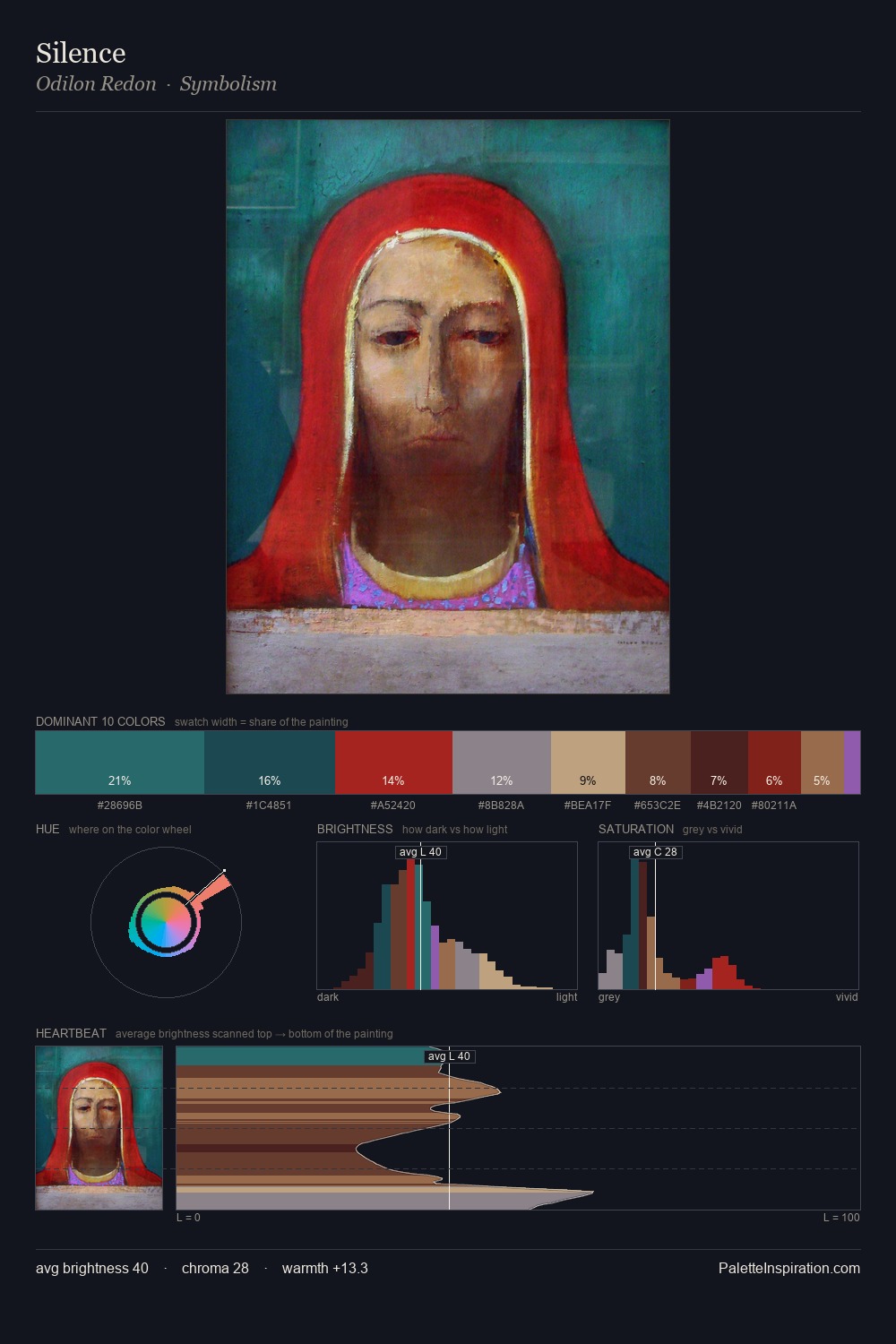Click the 'avg L 40' marker in Brightness chart
896x1344 pixels.
click(421, 852)
